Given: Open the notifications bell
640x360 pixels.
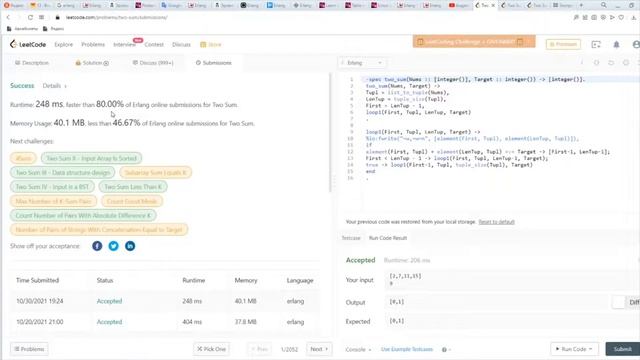Looking at the screenshot, I should point(616,44).
